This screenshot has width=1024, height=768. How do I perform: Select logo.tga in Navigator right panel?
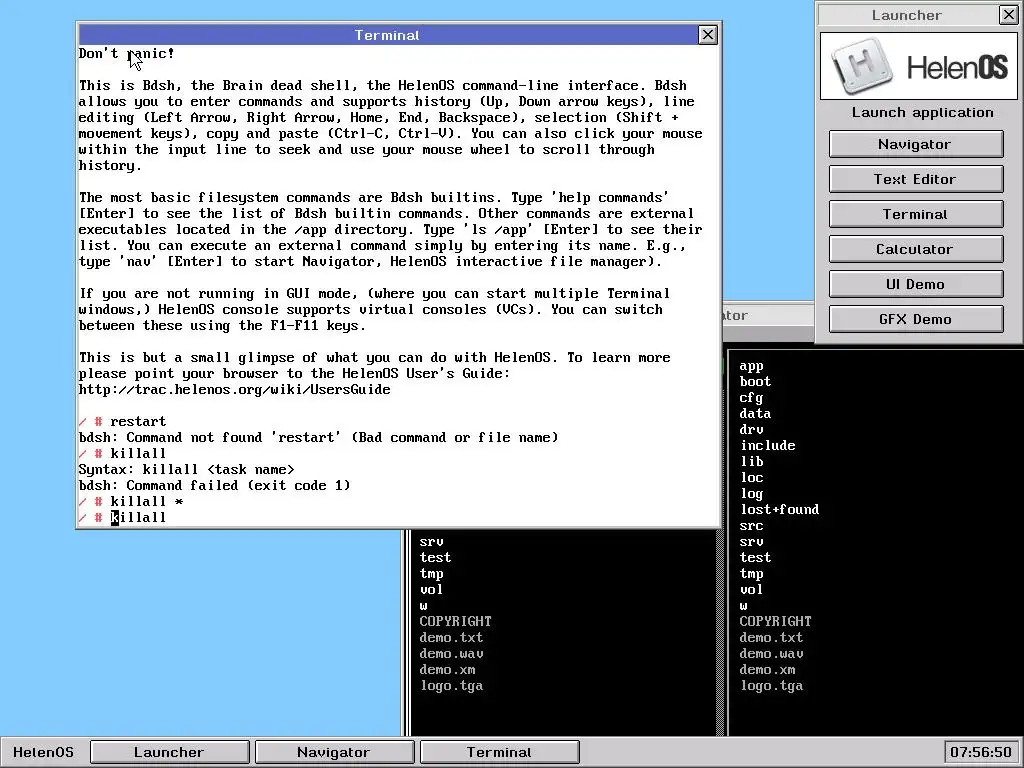click(x=771, y=686)
